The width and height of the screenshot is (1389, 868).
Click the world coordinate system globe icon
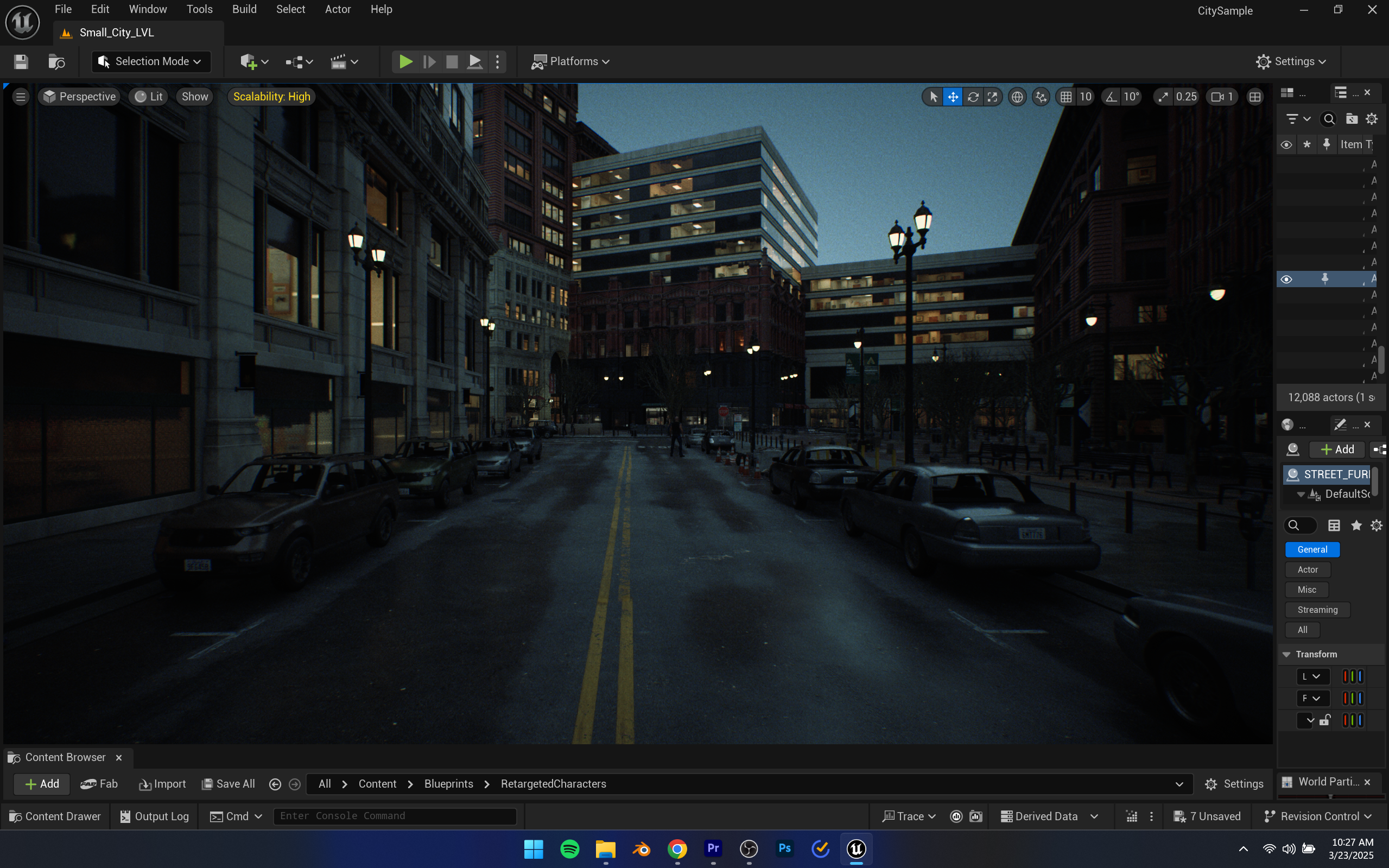pos(1017,97)
